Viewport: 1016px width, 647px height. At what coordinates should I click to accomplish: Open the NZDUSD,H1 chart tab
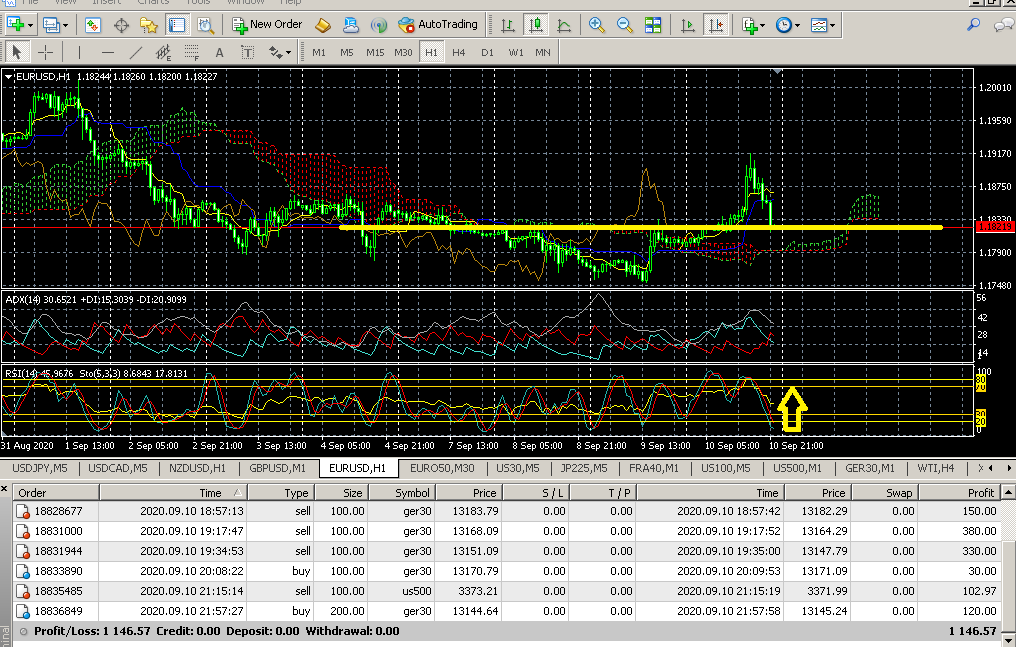click(x=198, y=468)
